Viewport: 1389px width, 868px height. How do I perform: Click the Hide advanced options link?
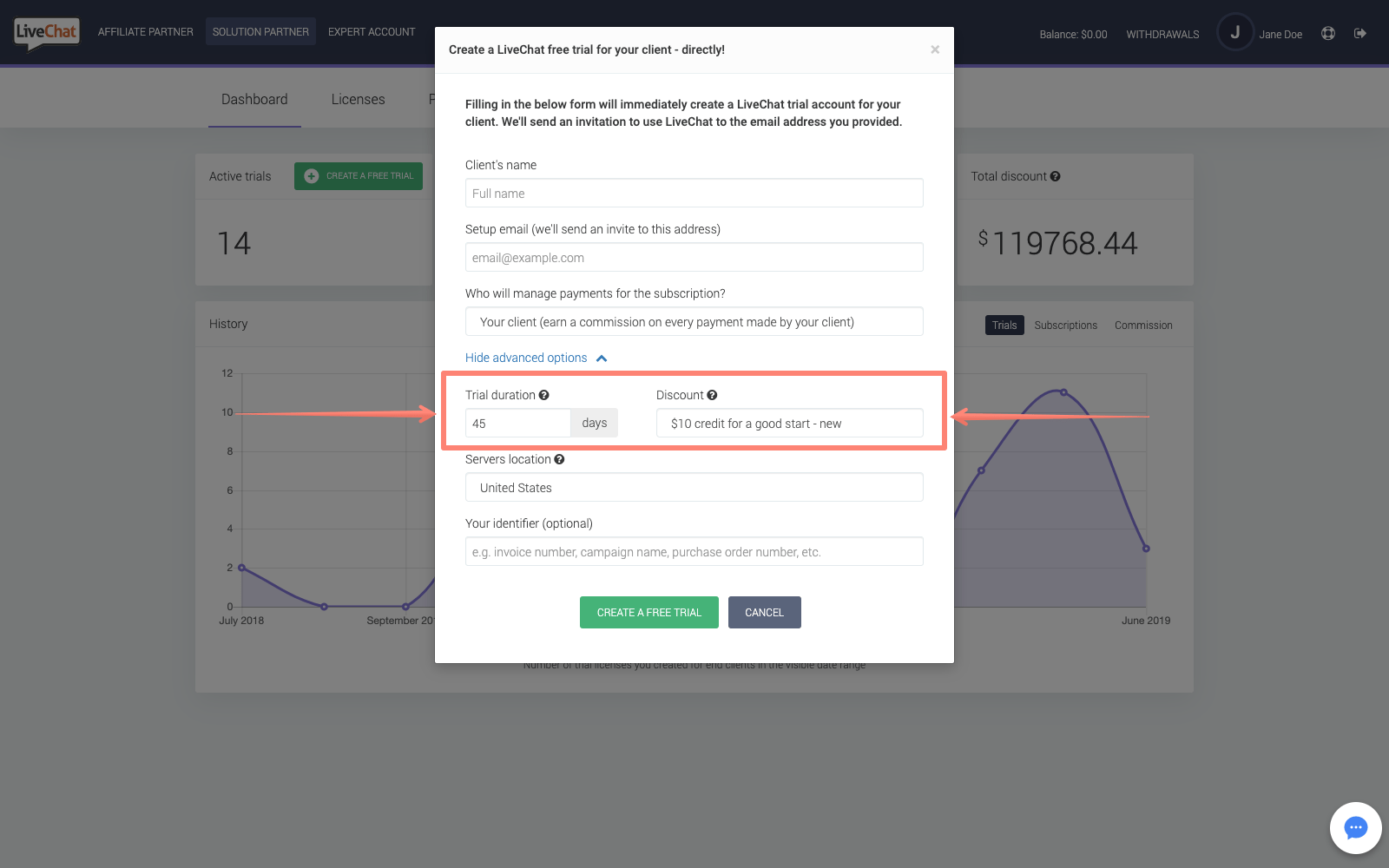pyautogui.click(x=526, y=358)
